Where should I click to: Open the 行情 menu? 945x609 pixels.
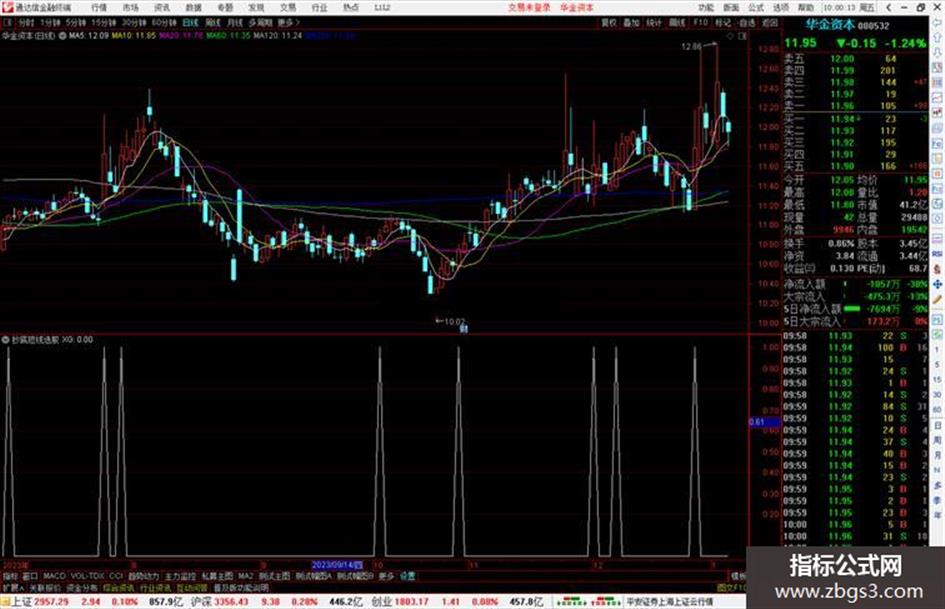[x=98, y=7]
